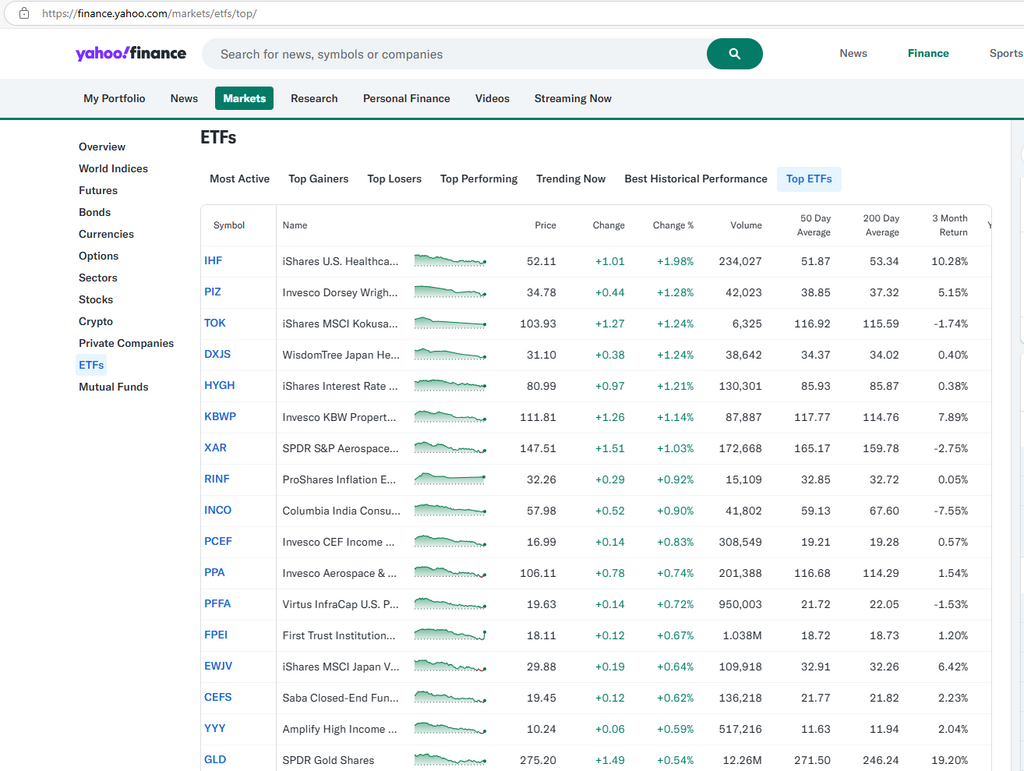Click the Yahoo Finance logo

point(130,54)
